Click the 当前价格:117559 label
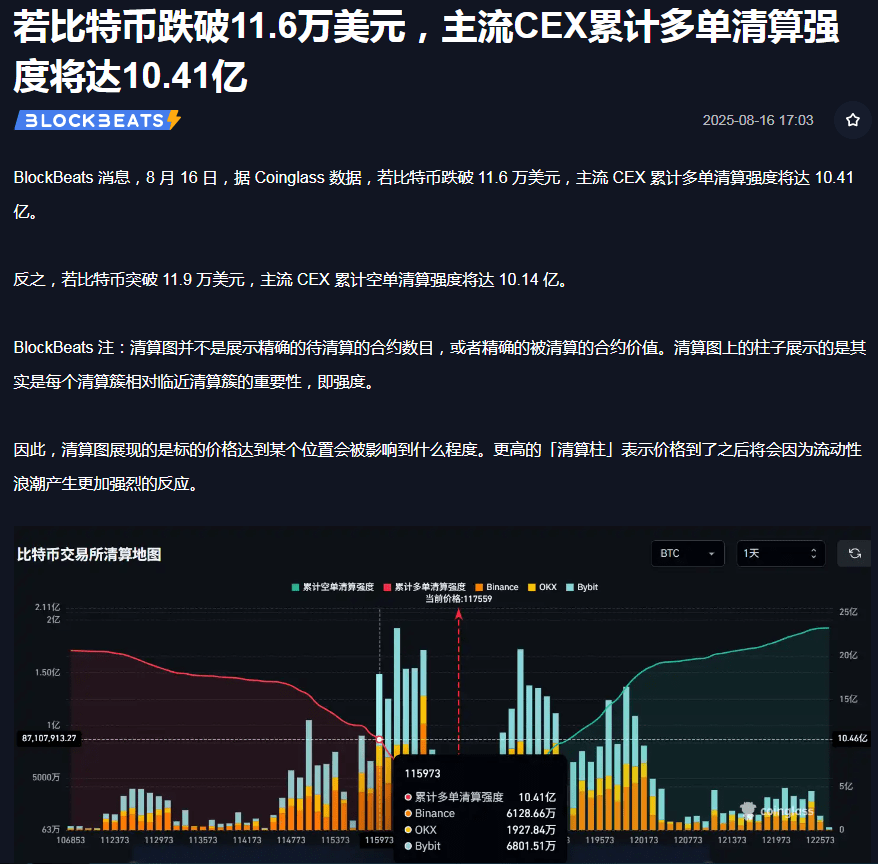 [458, 599]
